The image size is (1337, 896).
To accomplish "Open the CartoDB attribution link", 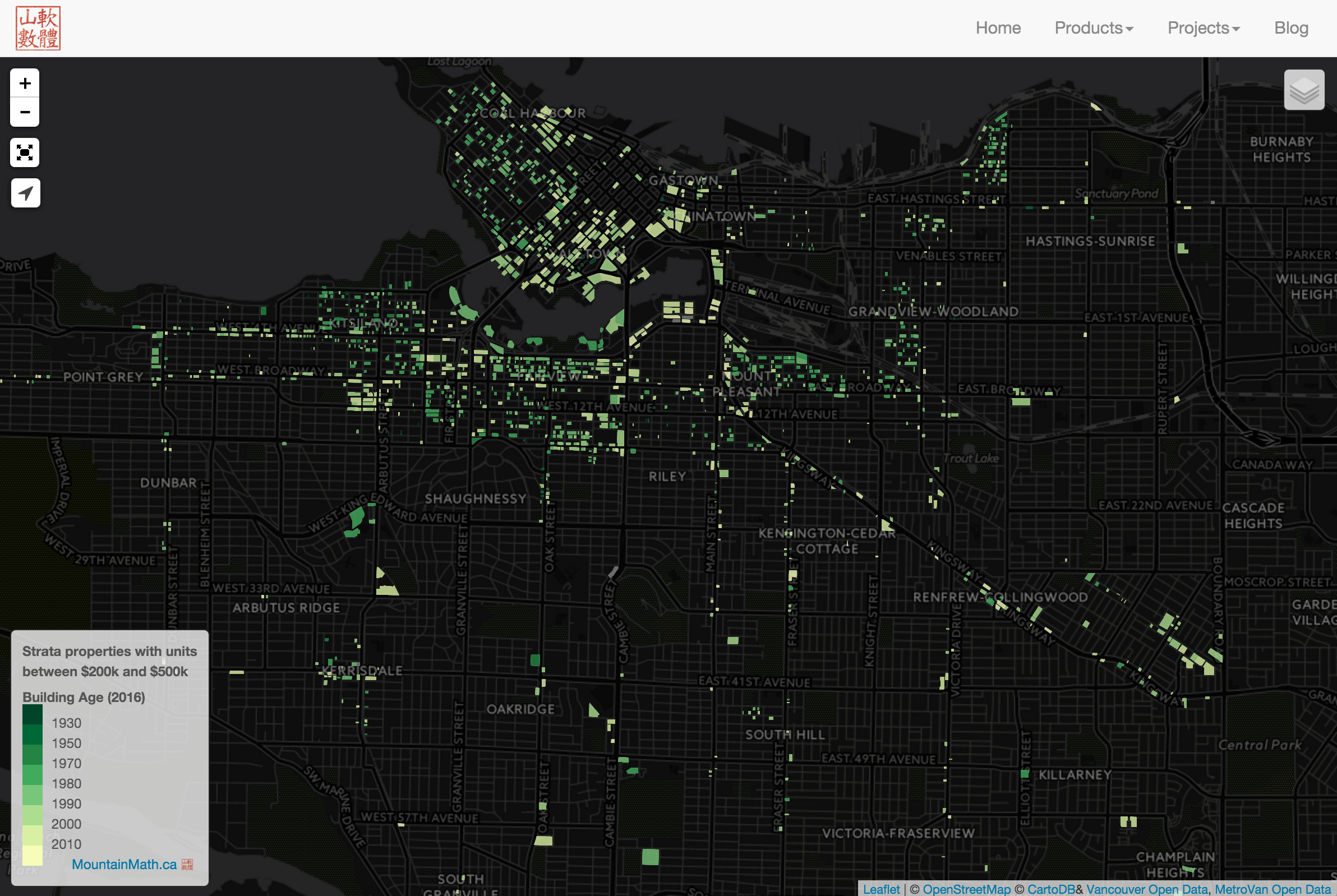I will 1051,889.
